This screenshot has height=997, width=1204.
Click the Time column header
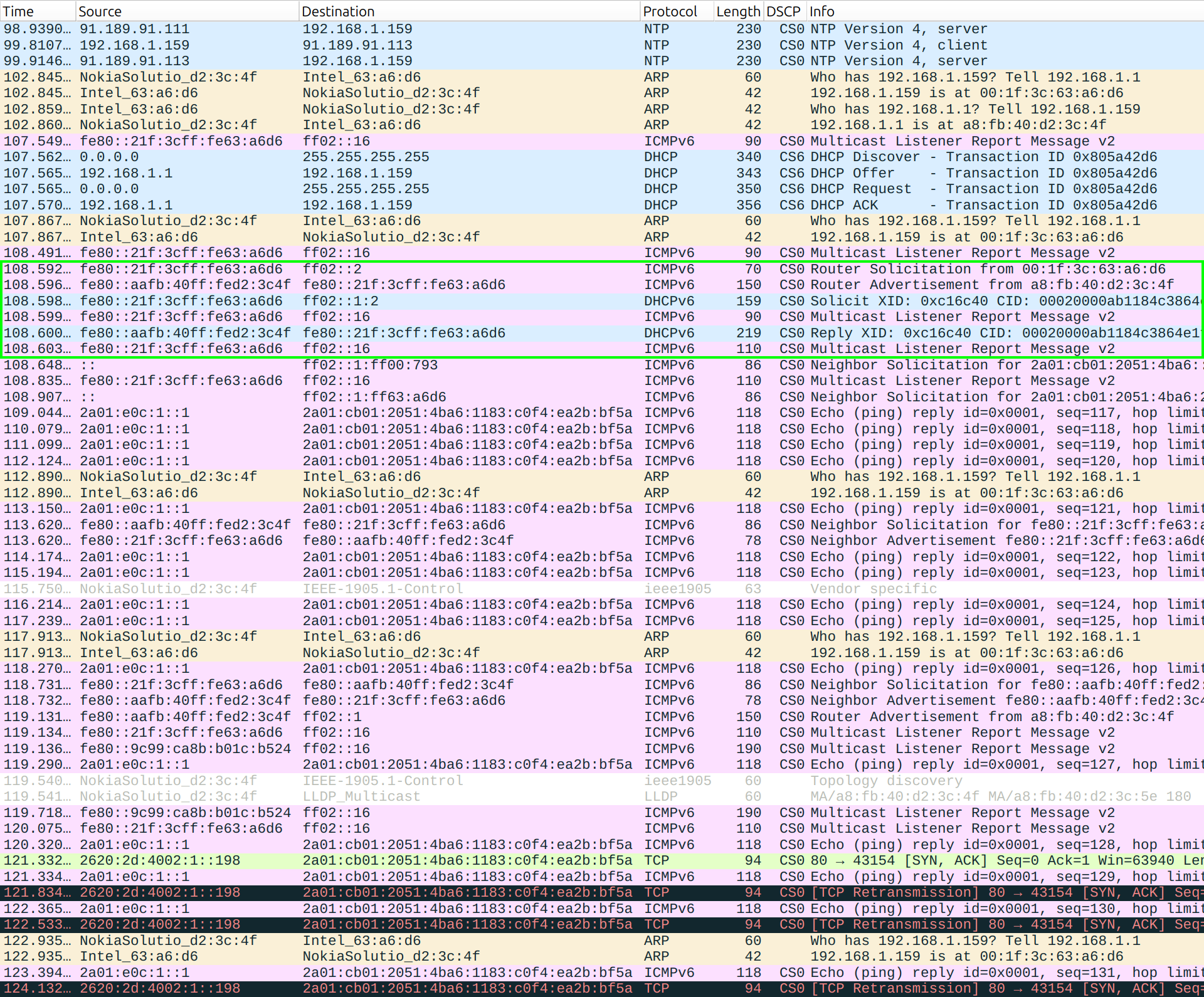coord(19,11)
